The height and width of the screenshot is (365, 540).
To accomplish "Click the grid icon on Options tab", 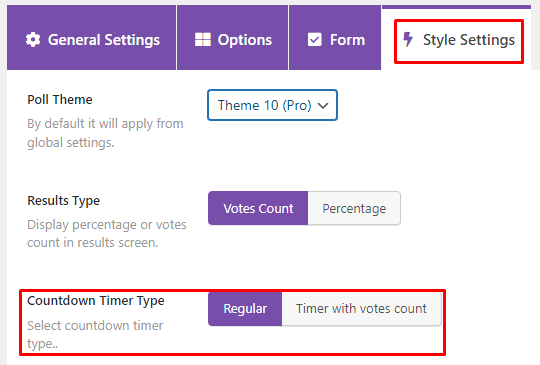I will (x=202, y=40).
